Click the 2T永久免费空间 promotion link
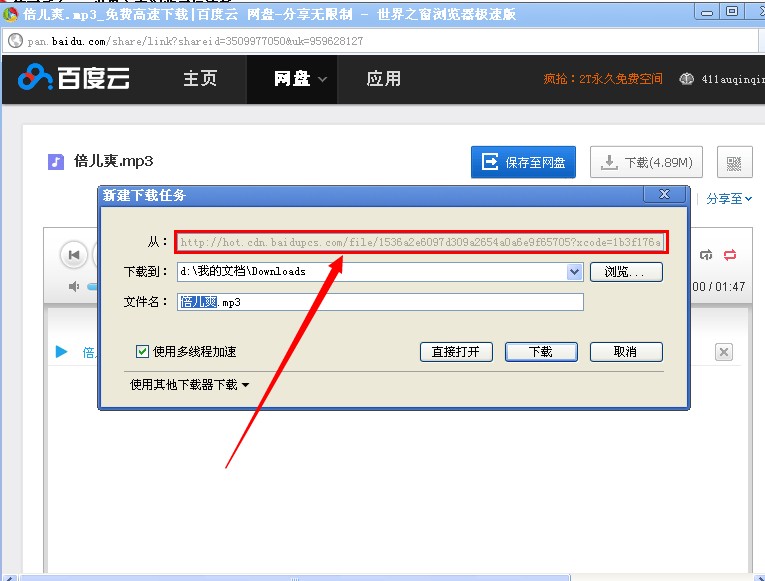Viewport: 765px width, 581px height. [603, 79]
